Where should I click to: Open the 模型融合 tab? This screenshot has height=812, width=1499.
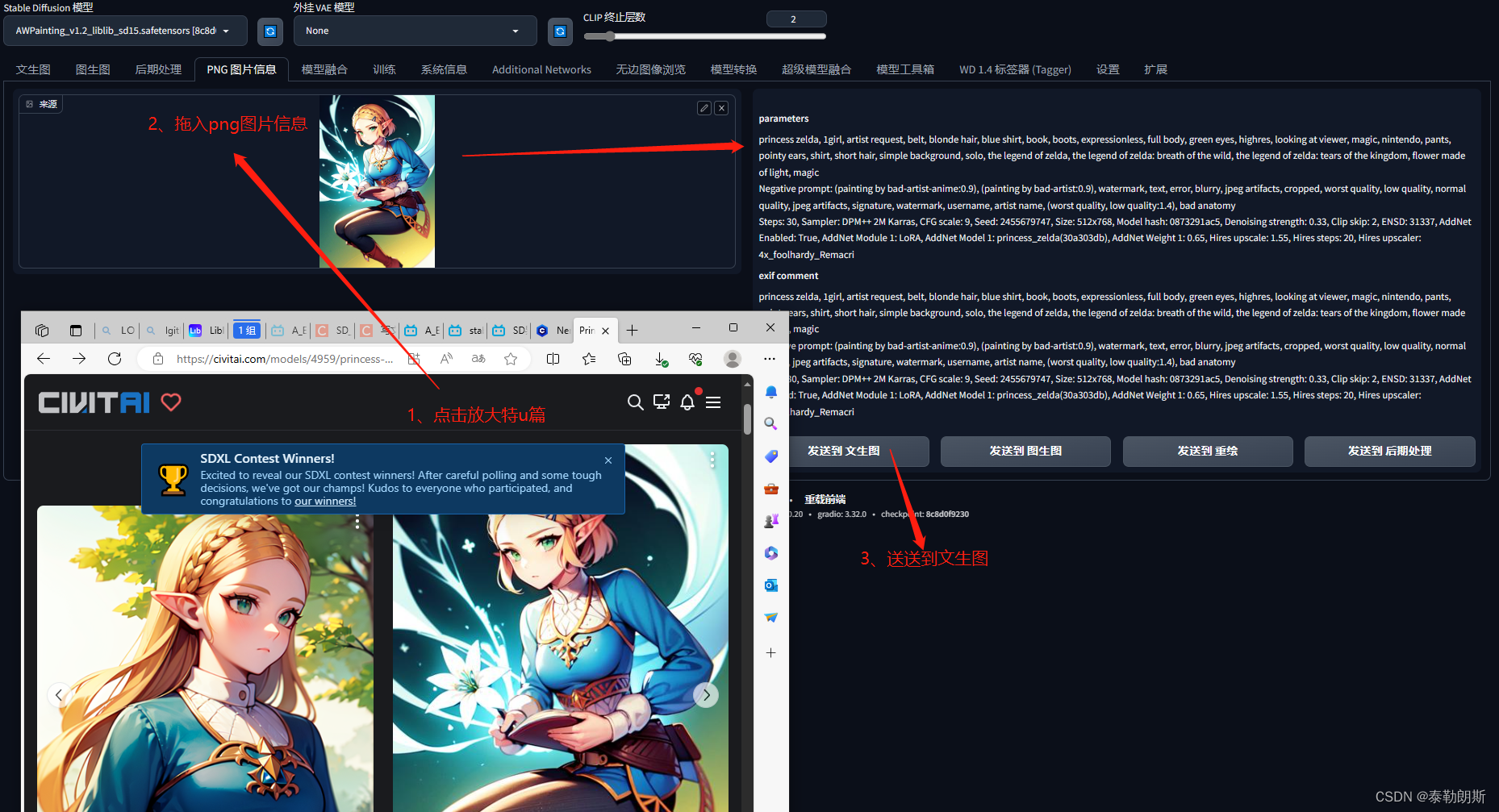(324, 70)
